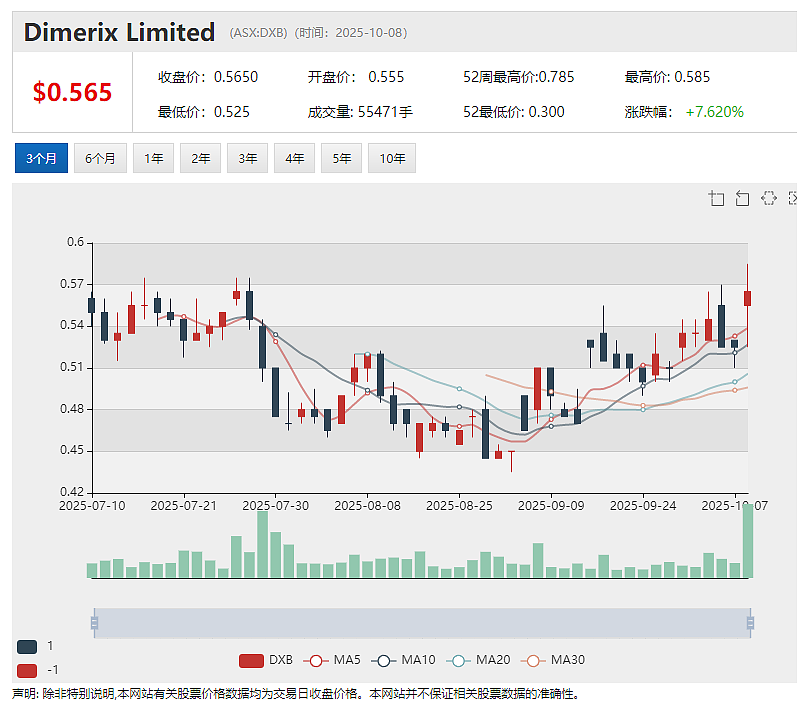The image size is (811, 714).
Task: Activate the area zoom tool icon
Action: [x=716, y=198]
